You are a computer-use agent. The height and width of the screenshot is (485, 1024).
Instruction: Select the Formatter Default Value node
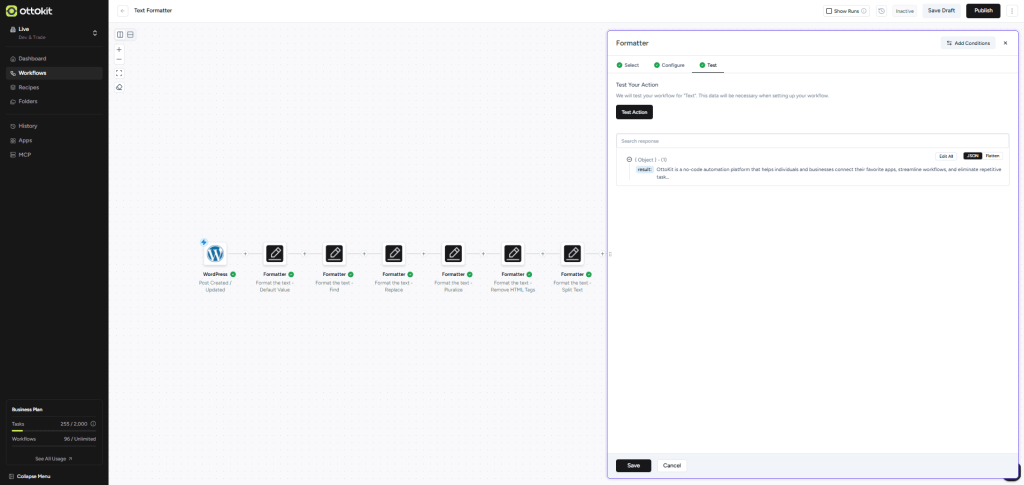coord(274,254)
